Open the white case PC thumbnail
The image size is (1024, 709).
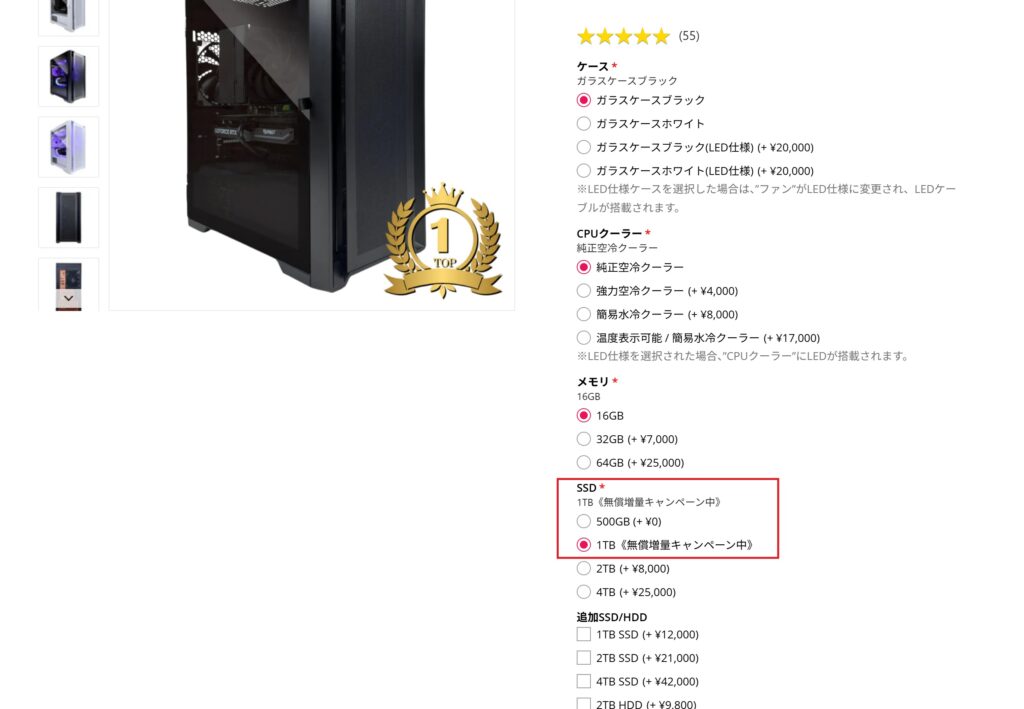69,147
